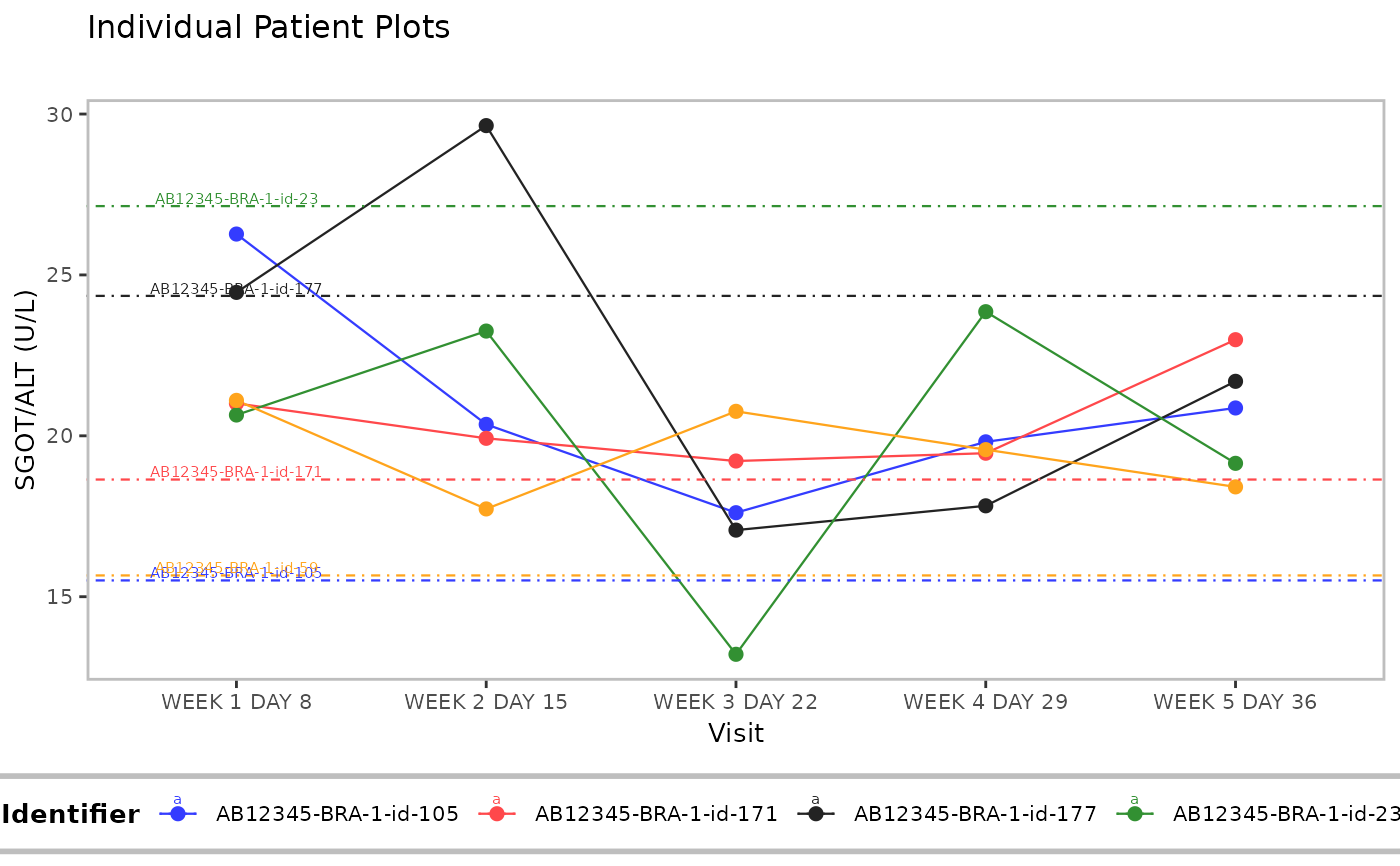Image resolution: width=1400 pixels, height=866 pixels.
Task: Select the AB12345-BRA-1-id-171 legend text
Action: 656,814
